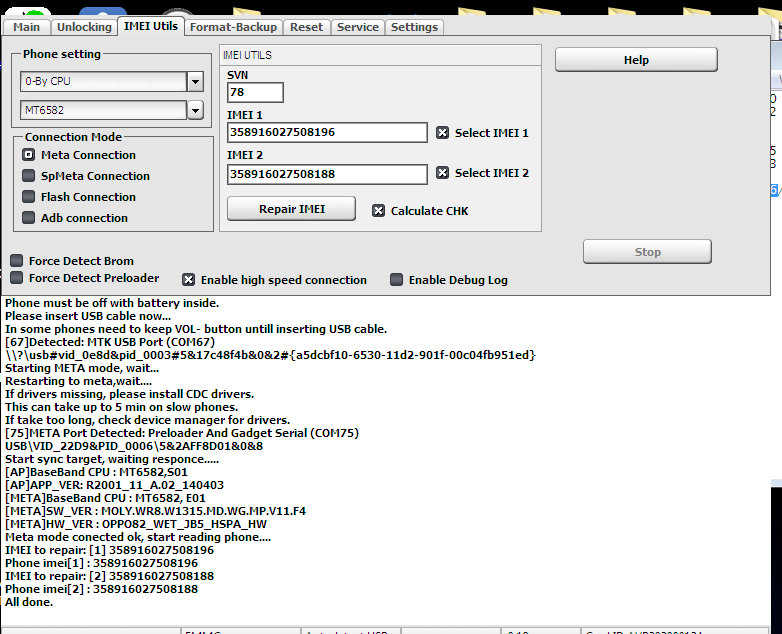Uncheck Select IMEI 1 checkbox
Screen dimensions: 782x634
click(442, 133)
